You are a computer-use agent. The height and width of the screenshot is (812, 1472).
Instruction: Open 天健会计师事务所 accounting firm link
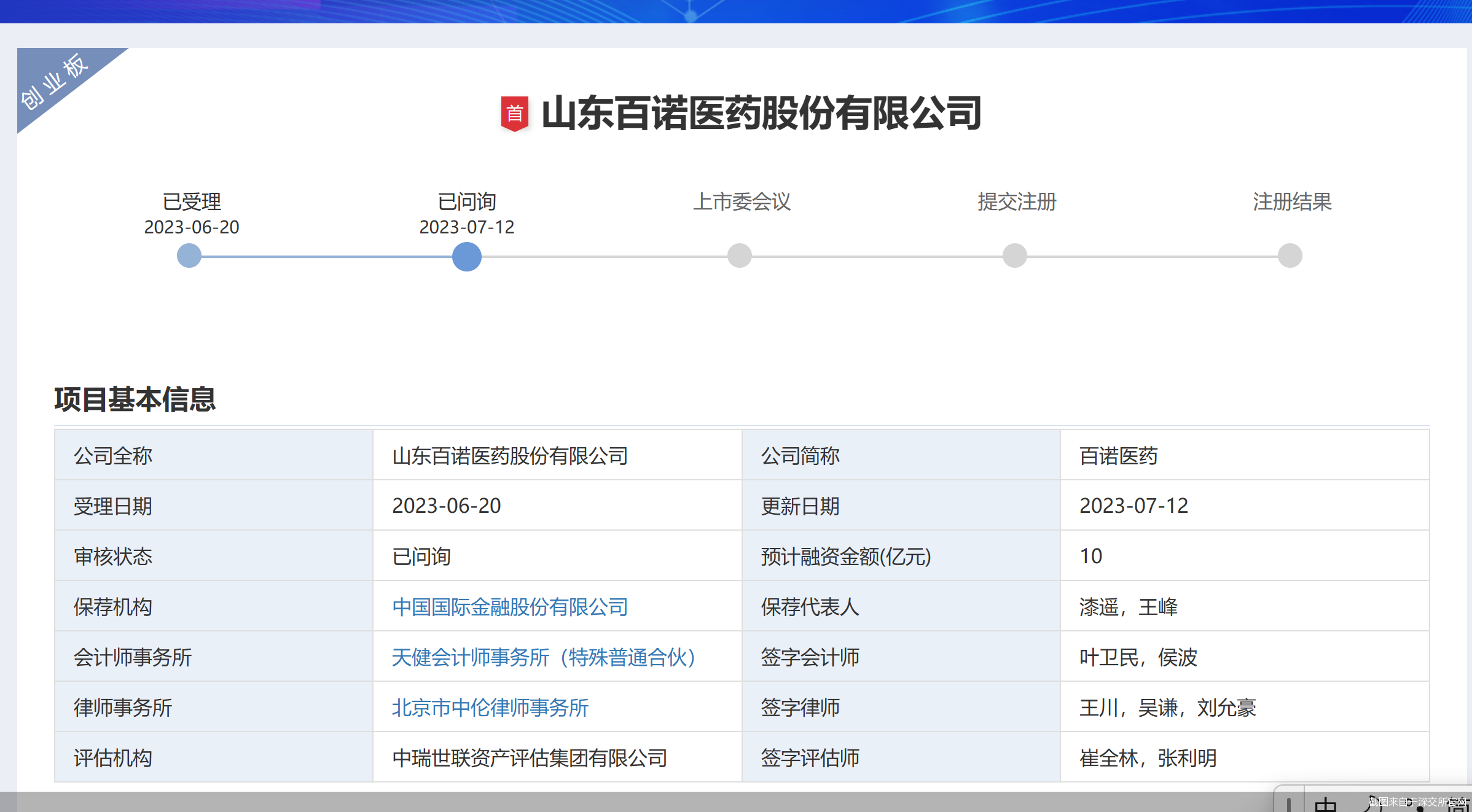(x=543, y=657)
